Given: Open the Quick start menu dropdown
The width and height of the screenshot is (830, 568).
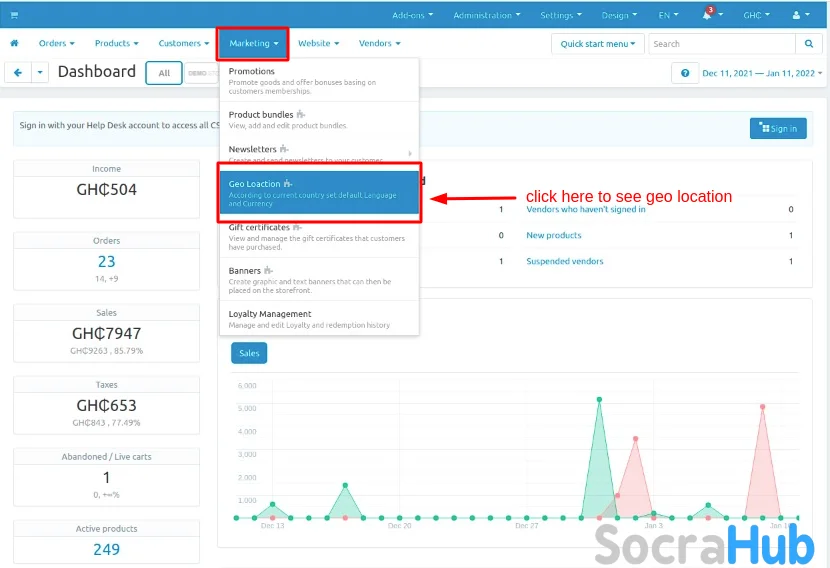Looking at the screenshot, I should tap(597, 44).
